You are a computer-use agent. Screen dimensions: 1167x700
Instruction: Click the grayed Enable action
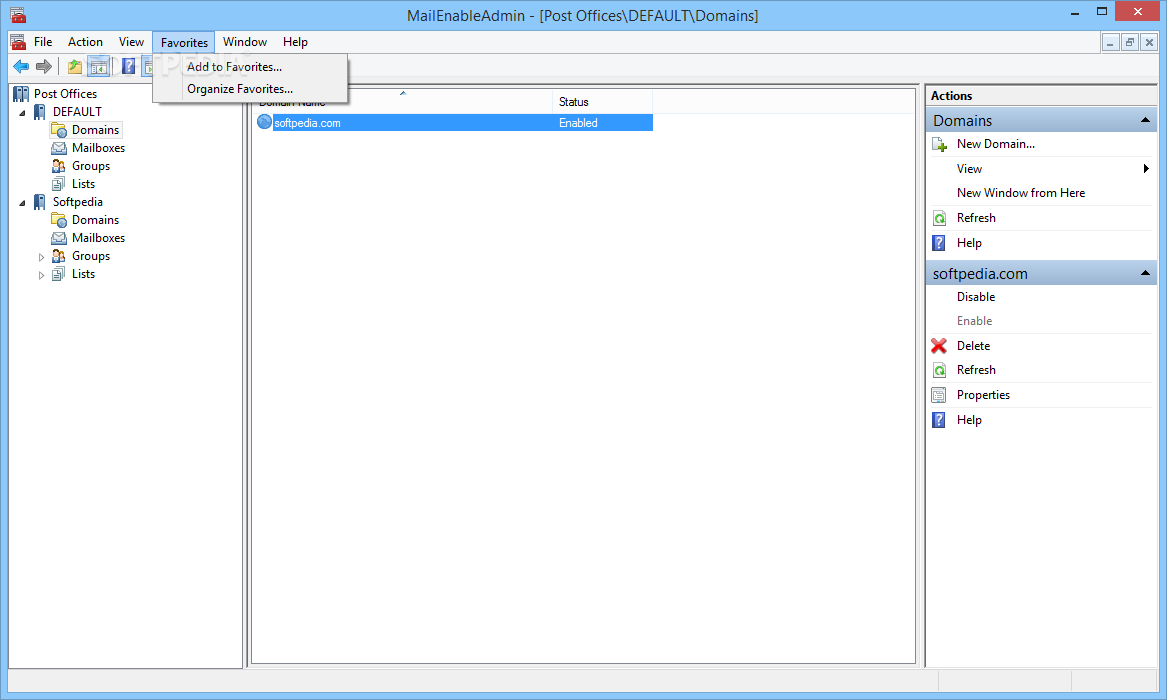click(974, 321)
